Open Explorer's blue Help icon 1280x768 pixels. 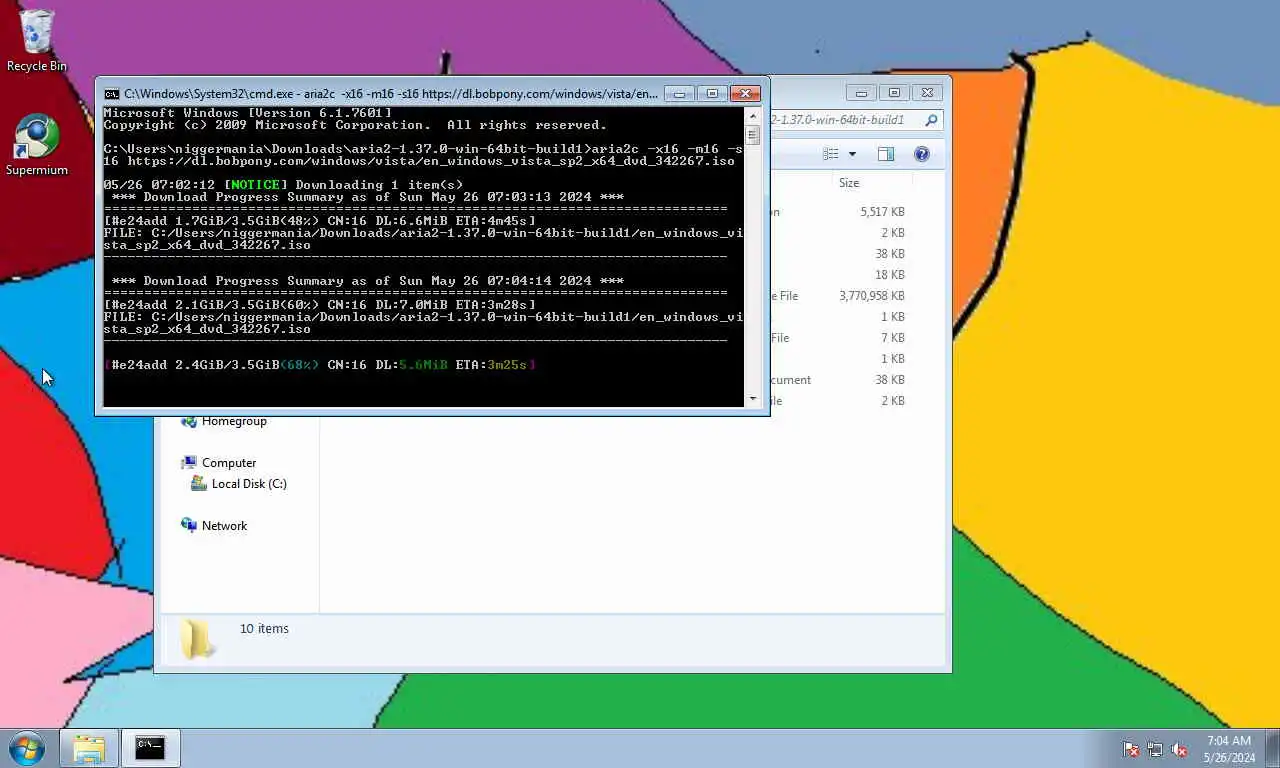tap(922, 154)
